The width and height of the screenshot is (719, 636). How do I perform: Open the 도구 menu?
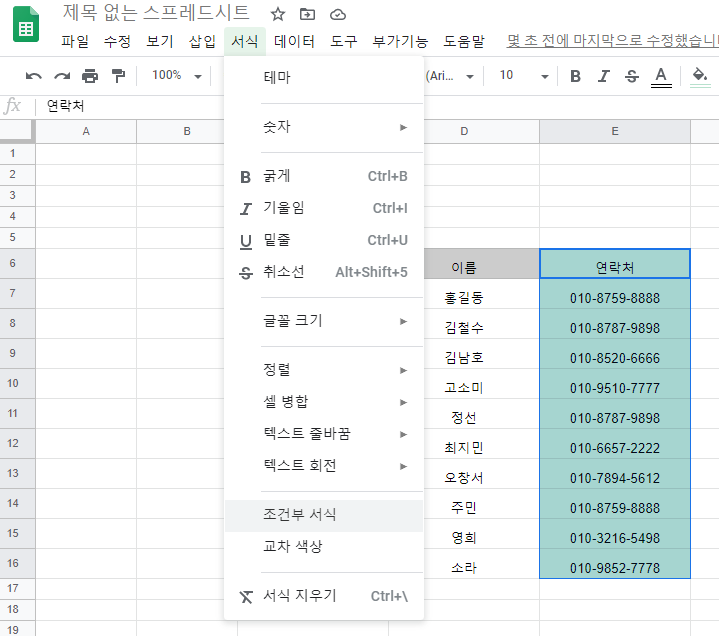(x=343, y=41)
